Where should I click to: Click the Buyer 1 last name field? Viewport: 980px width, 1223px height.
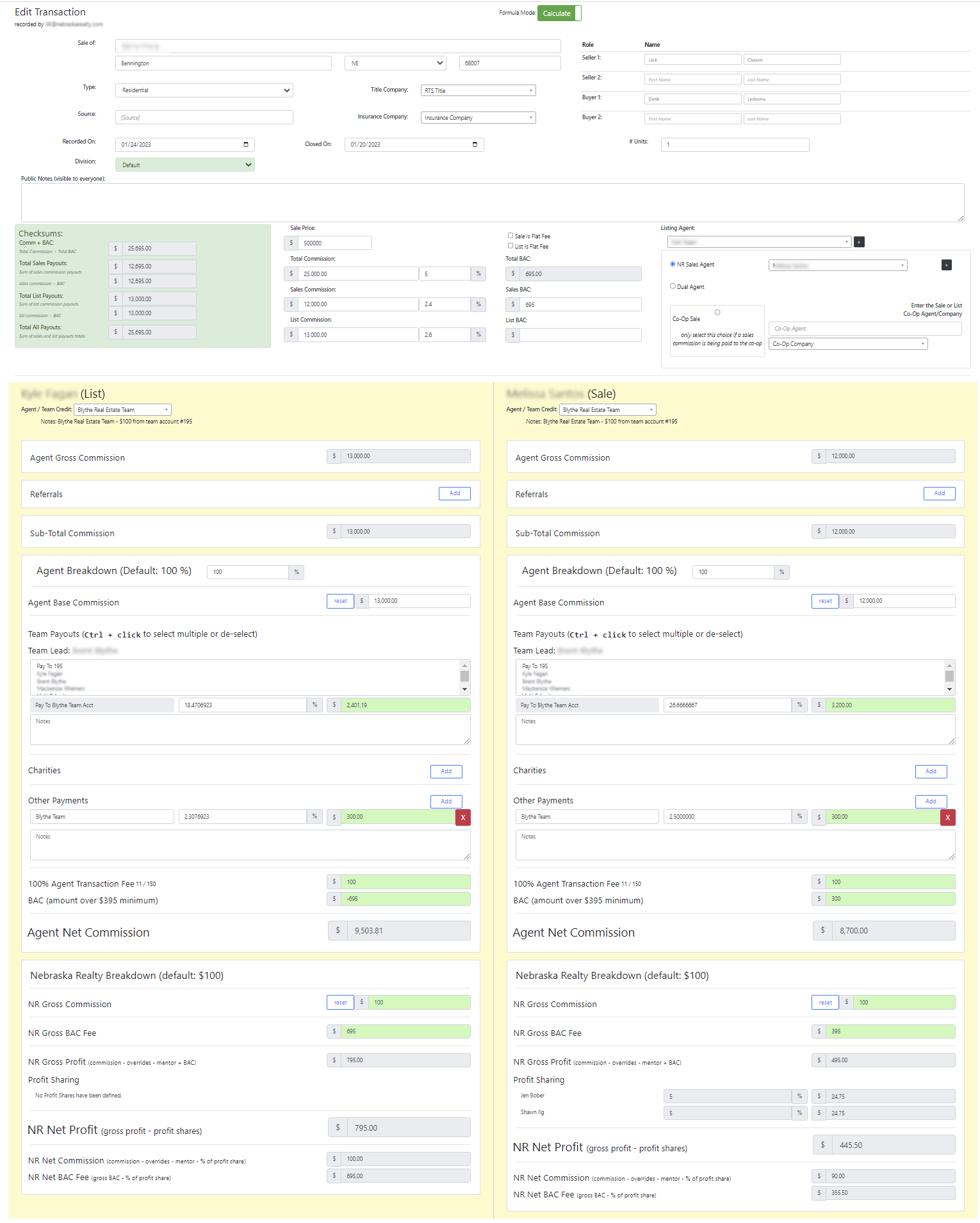(x=792, y=99)
